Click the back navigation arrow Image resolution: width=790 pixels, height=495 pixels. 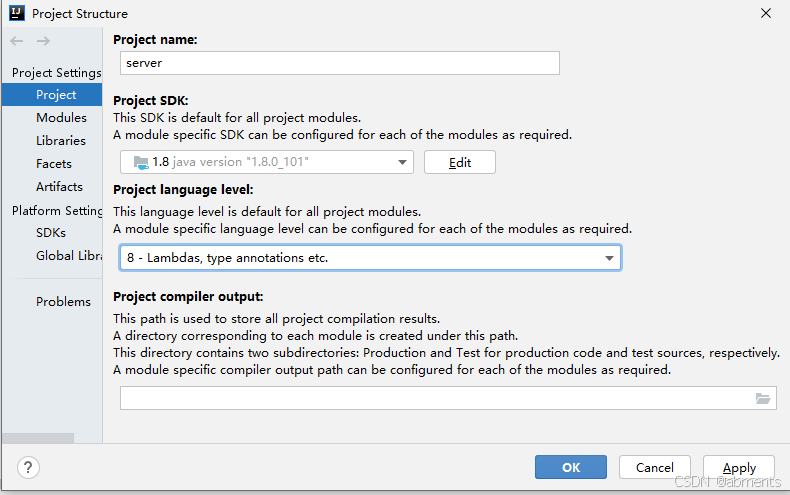(17, 41)
